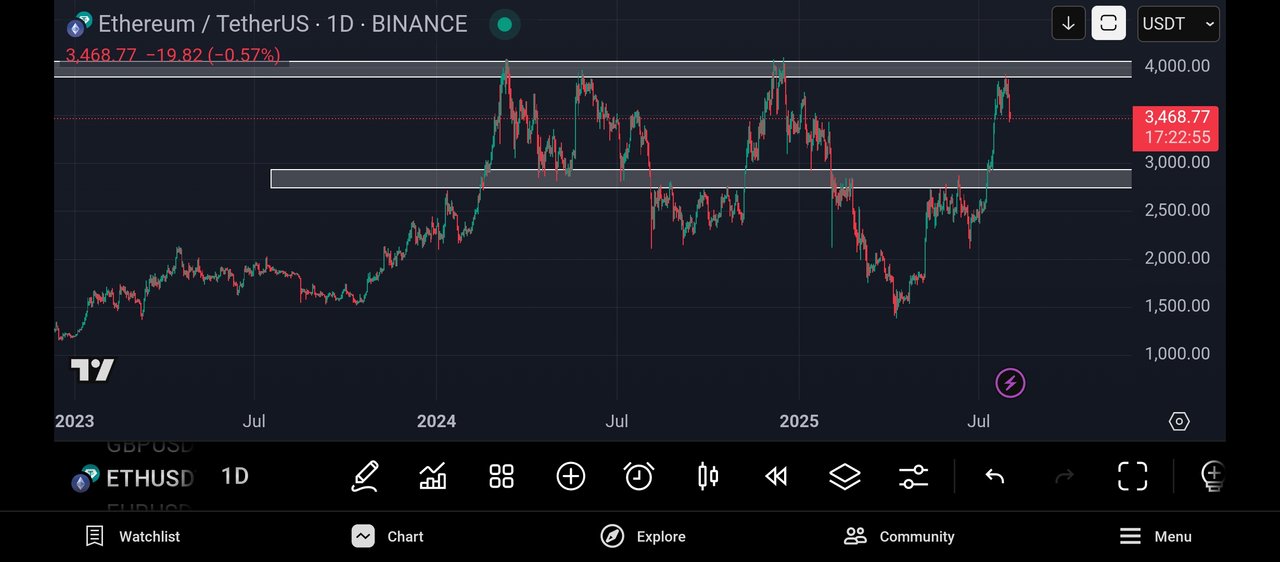Click the purple lightning flash icon

click(1010, 382)
